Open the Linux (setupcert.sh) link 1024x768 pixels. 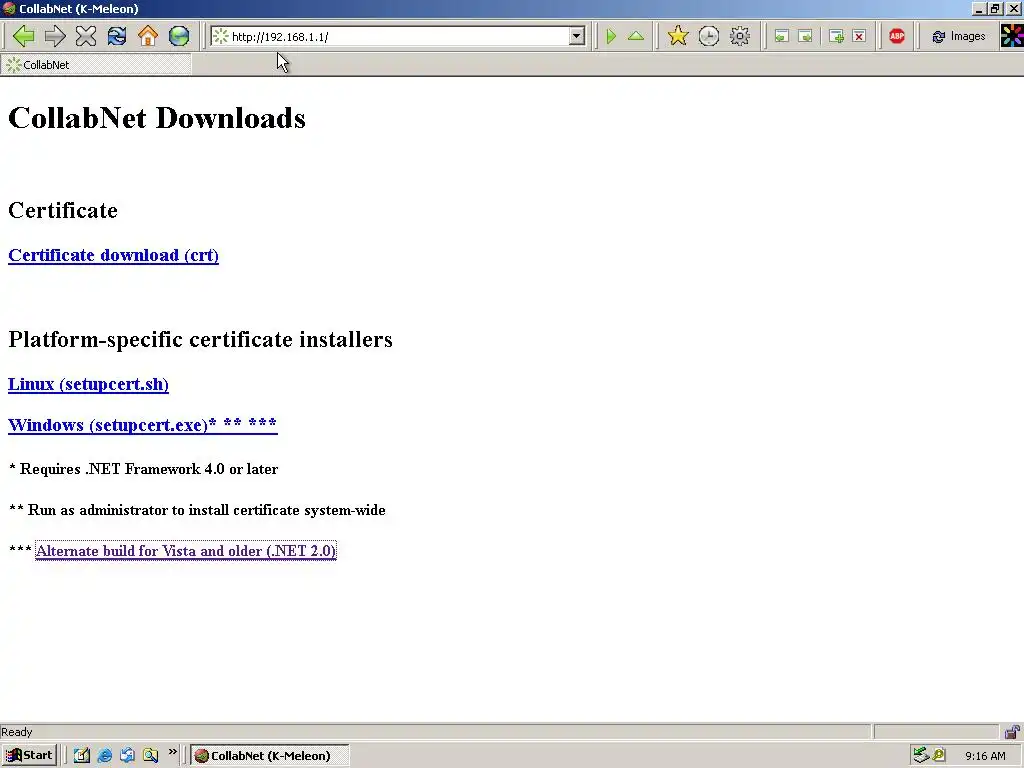click(88, 384)
